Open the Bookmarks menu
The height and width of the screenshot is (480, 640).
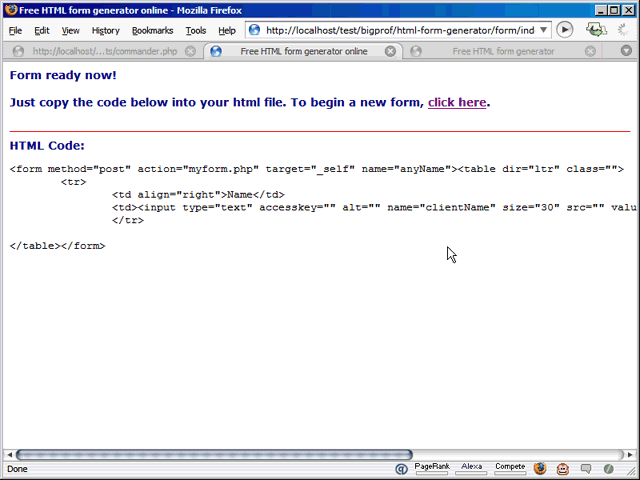click(x=152, y=31)
